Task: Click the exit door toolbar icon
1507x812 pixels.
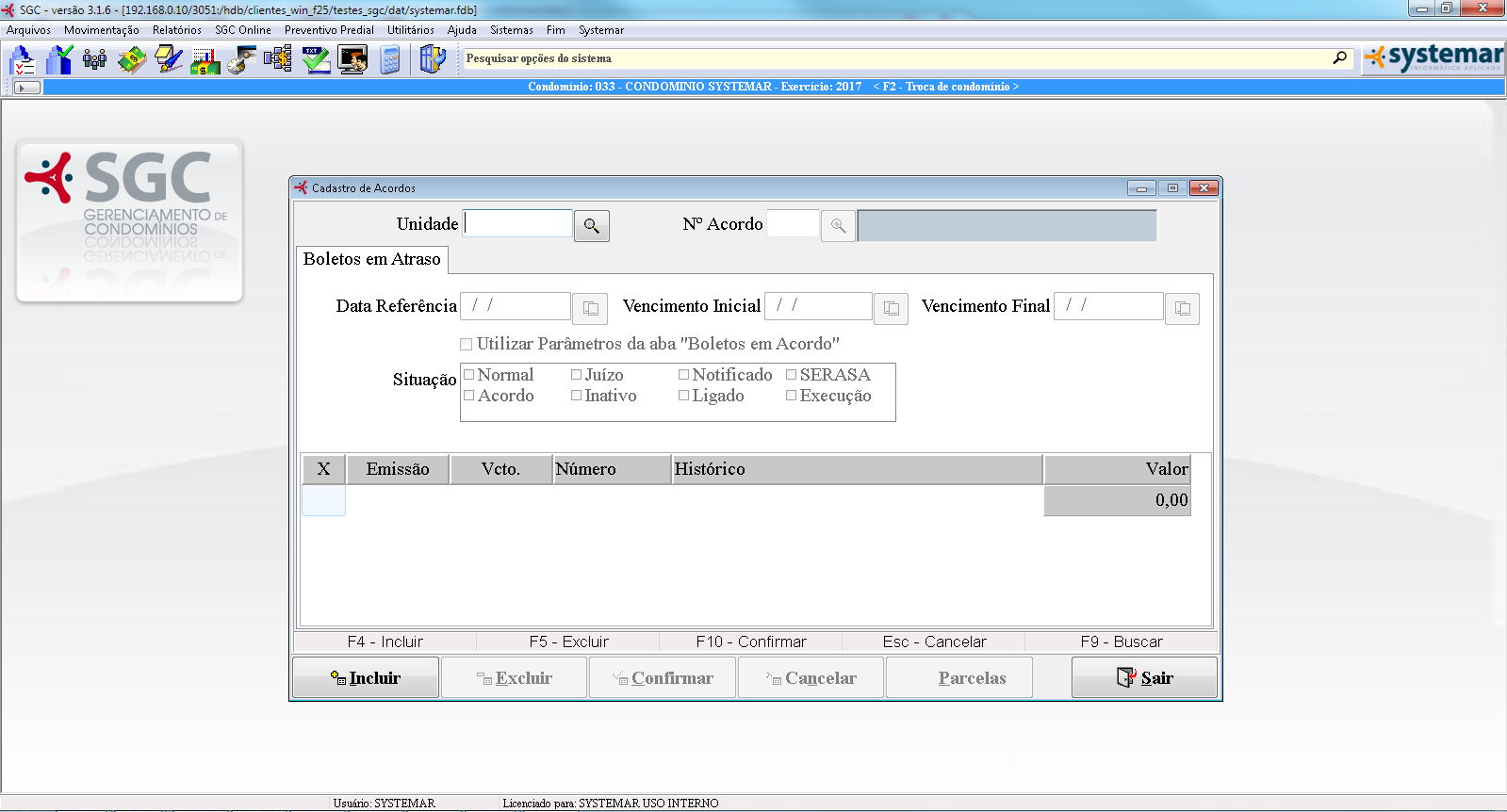Action: point(432,60)
